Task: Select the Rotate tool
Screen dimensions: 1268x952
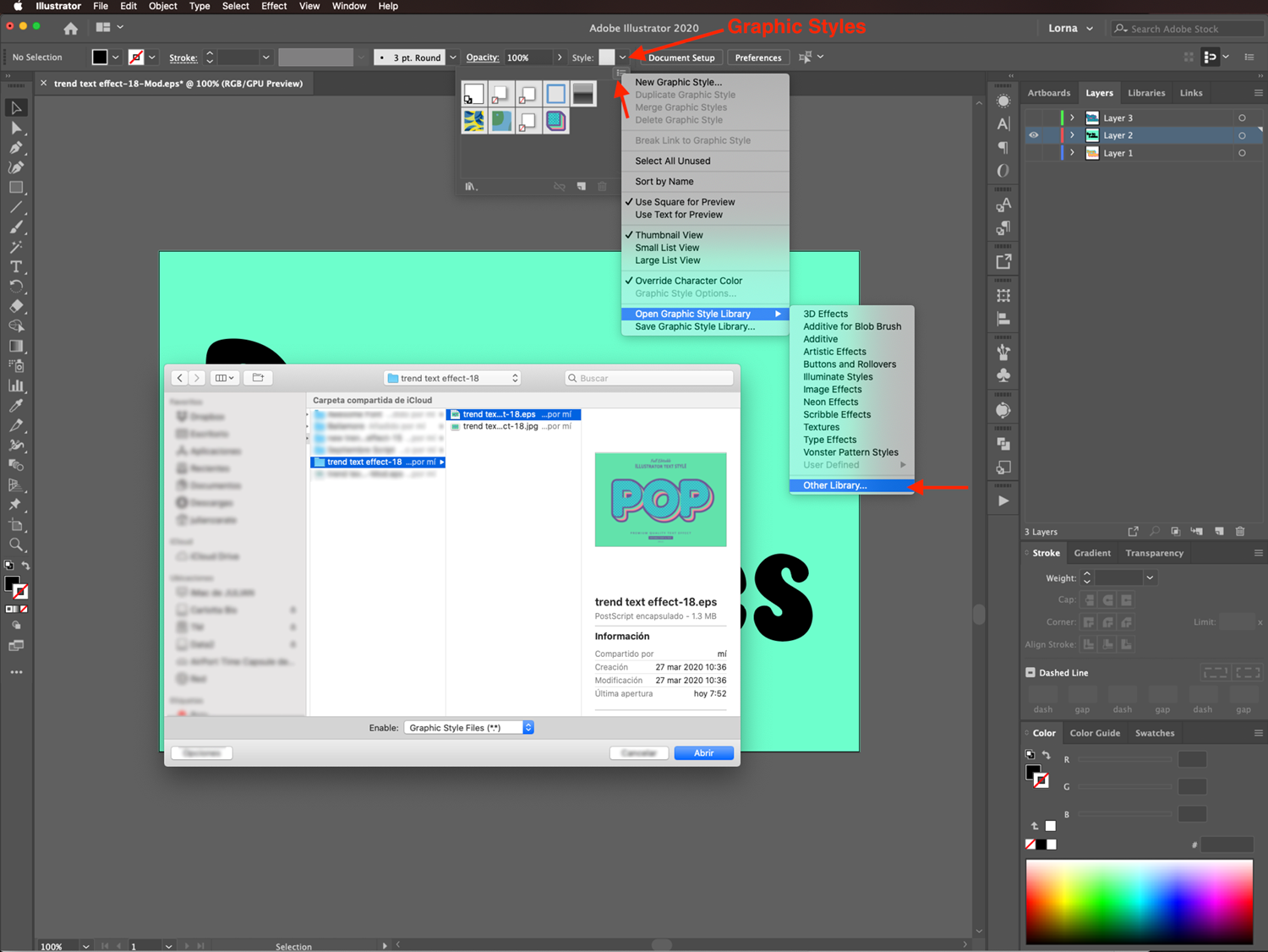Action: (16, 287)
